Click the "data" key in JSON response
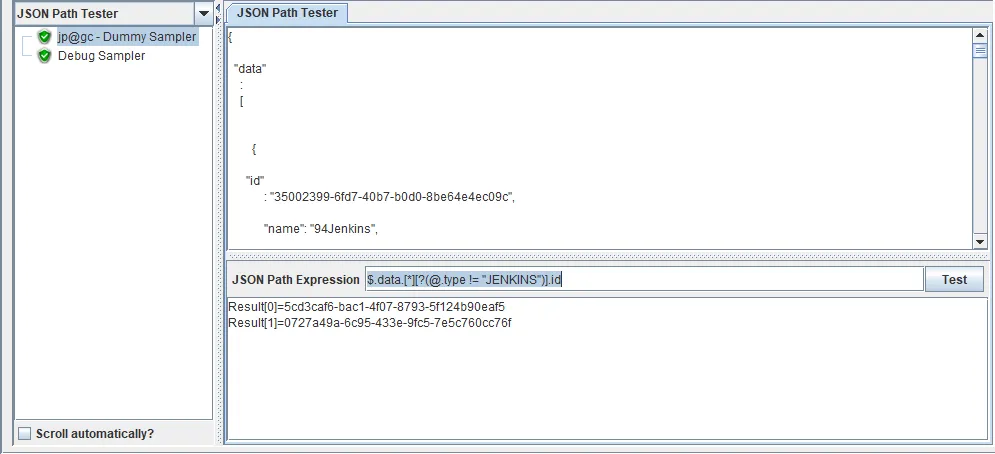This screenshot has height=454, width=995. coord(250,70)
